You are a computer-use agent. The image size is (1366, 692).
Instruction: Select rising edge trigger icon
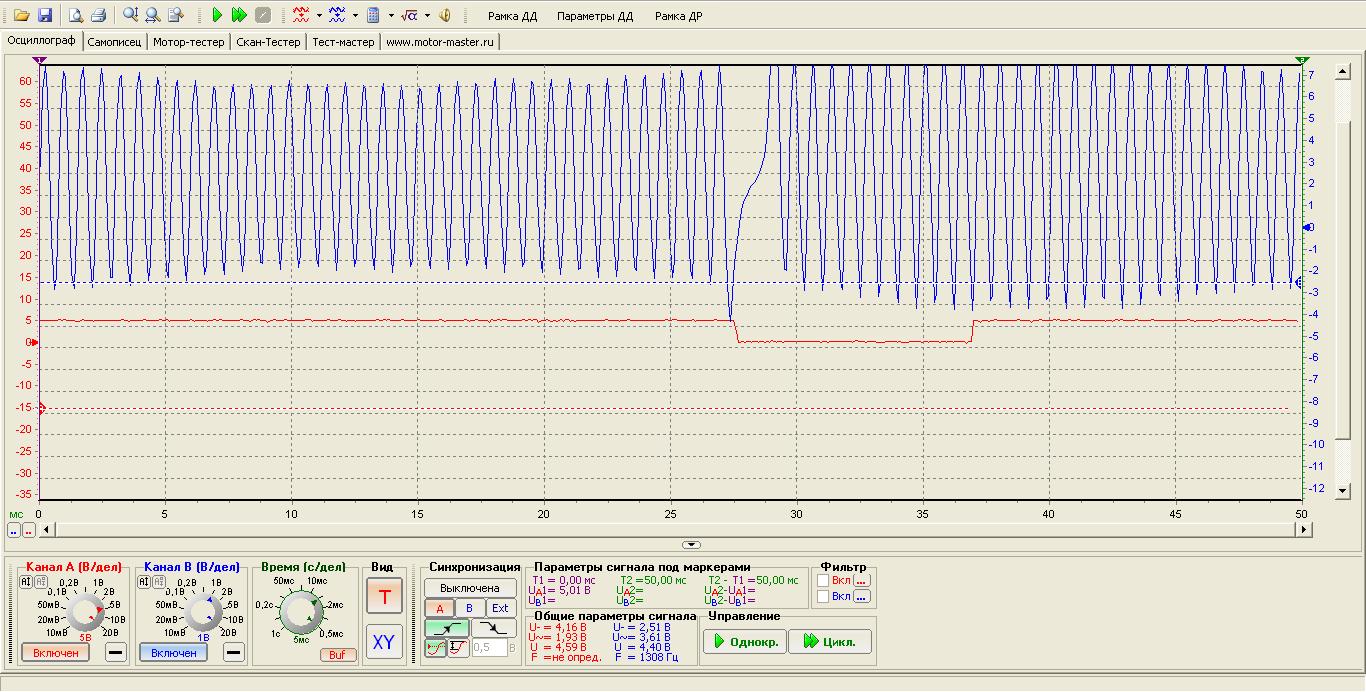click(444, 628)
